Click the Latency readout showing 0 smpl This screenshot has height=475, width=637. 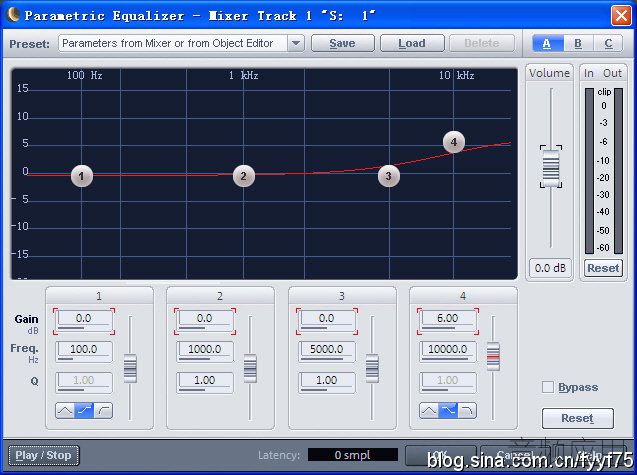353,455
